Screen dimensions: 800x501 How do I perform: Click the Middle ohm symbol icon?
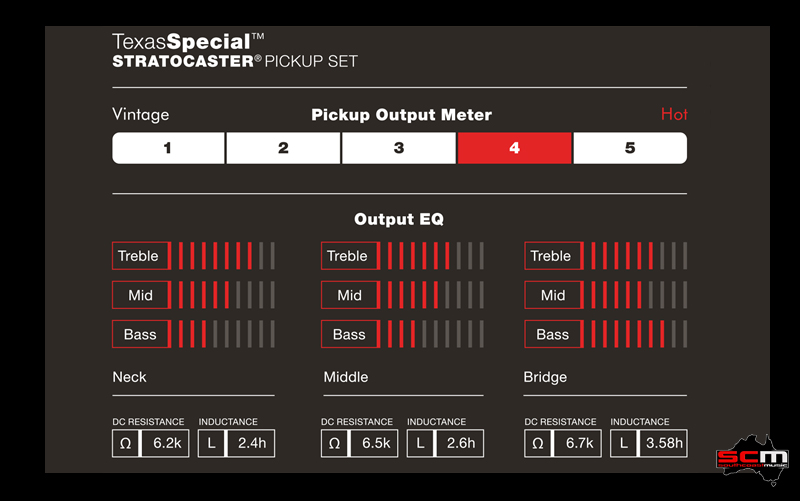(x=334, y=443)
